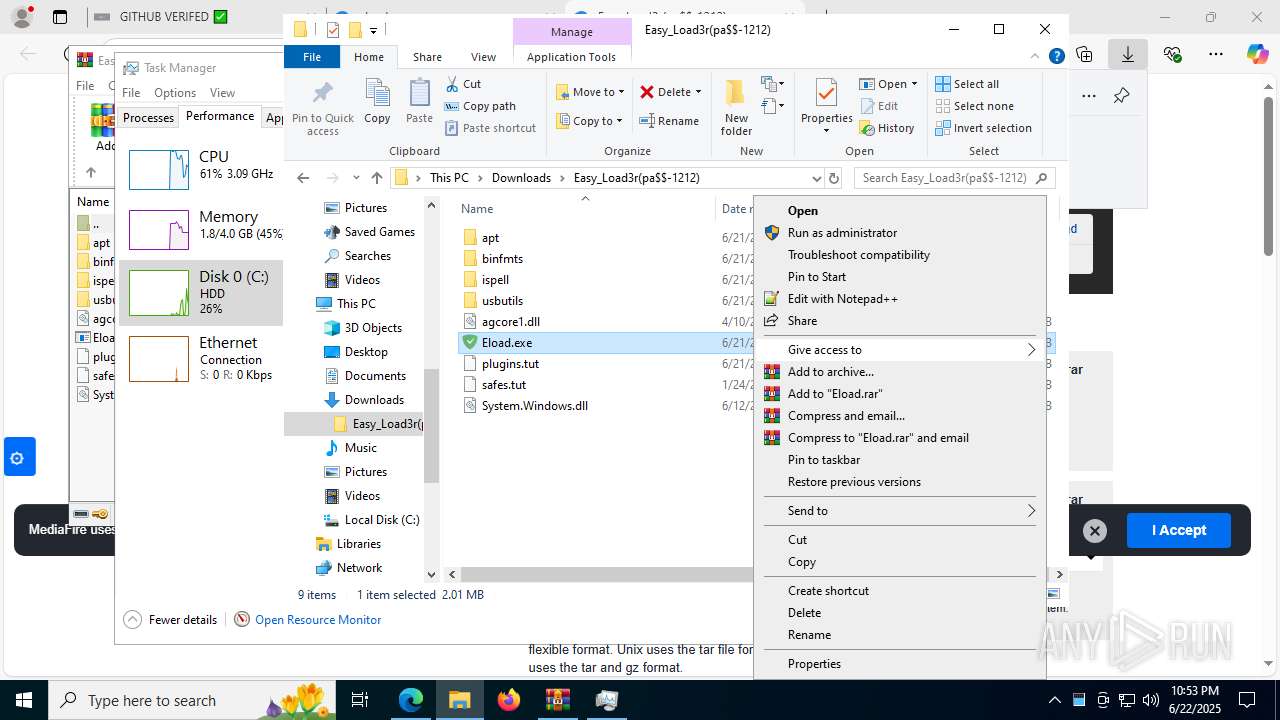Expand Send to submenu
The height and width of the screenshot is (720, 1280).
(x=898, y=511)
